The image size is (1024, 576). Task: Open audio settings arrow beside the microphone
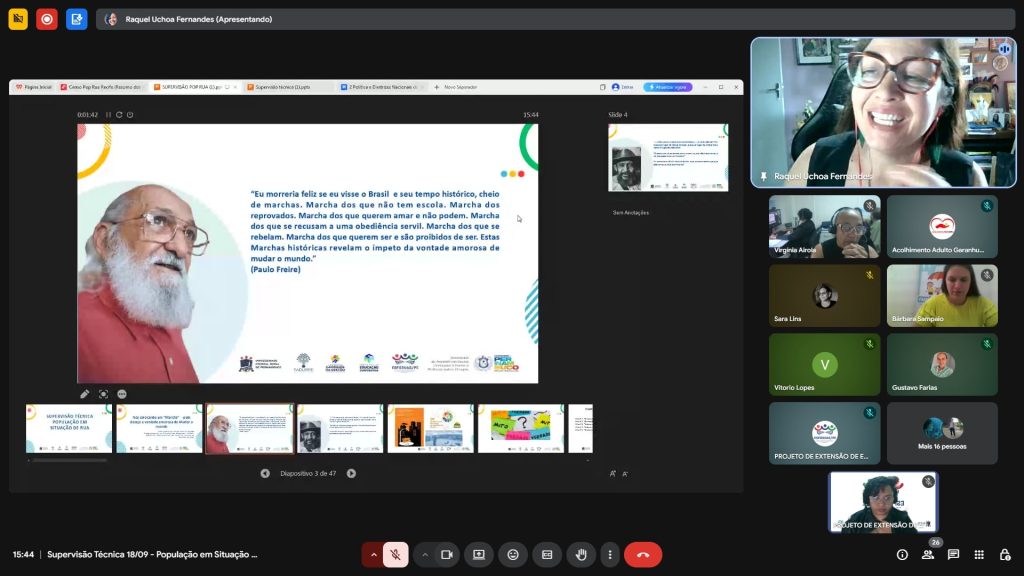pos(374,554)
